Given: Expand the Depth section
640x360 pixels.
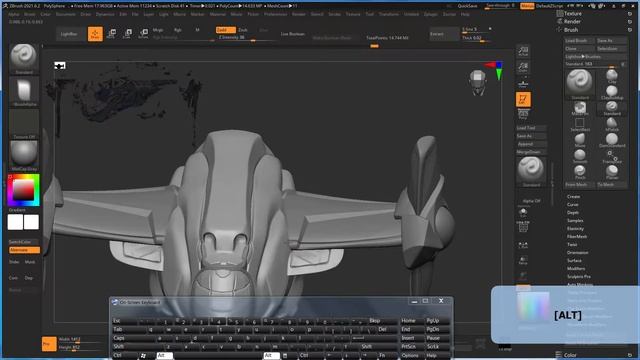Looking at the screenshot, I should tap(573, 213).
